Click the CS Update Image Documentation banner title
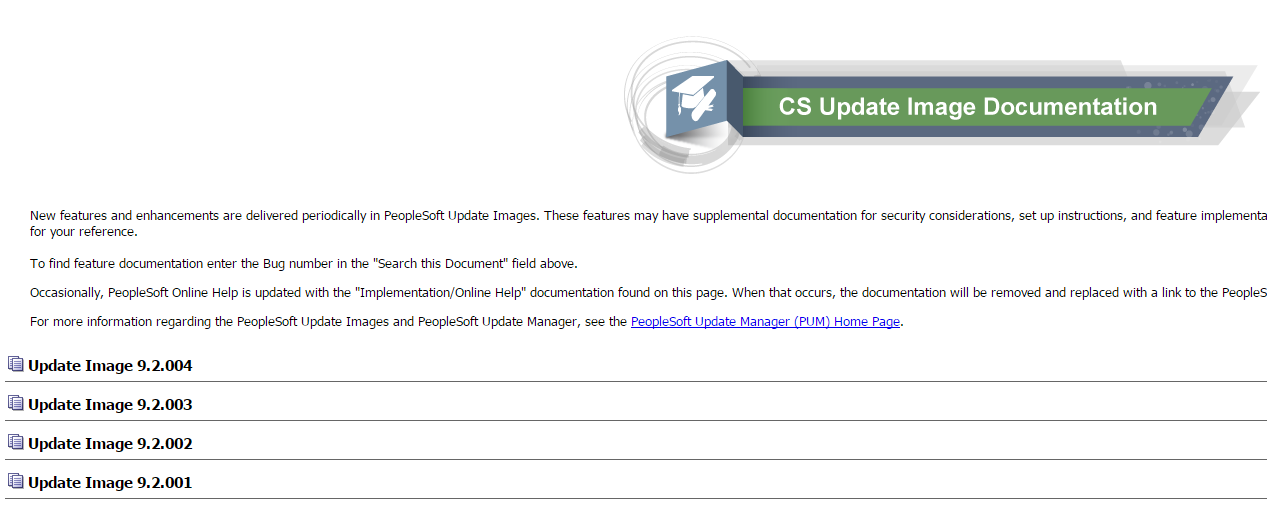Viewport: 1267px width, 509px height. click(967, 107)
